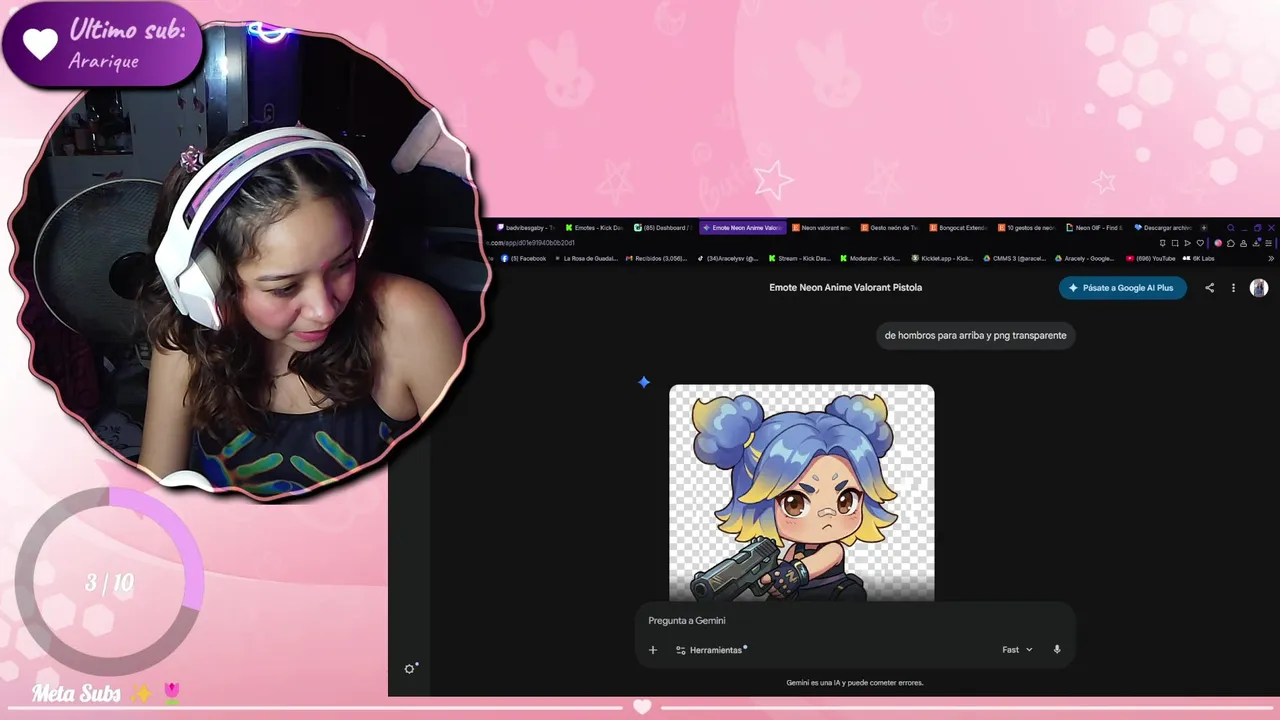1280x720 pixels.
Task: Open the Kicklet.app bookmark
Action: coord(941,259)
